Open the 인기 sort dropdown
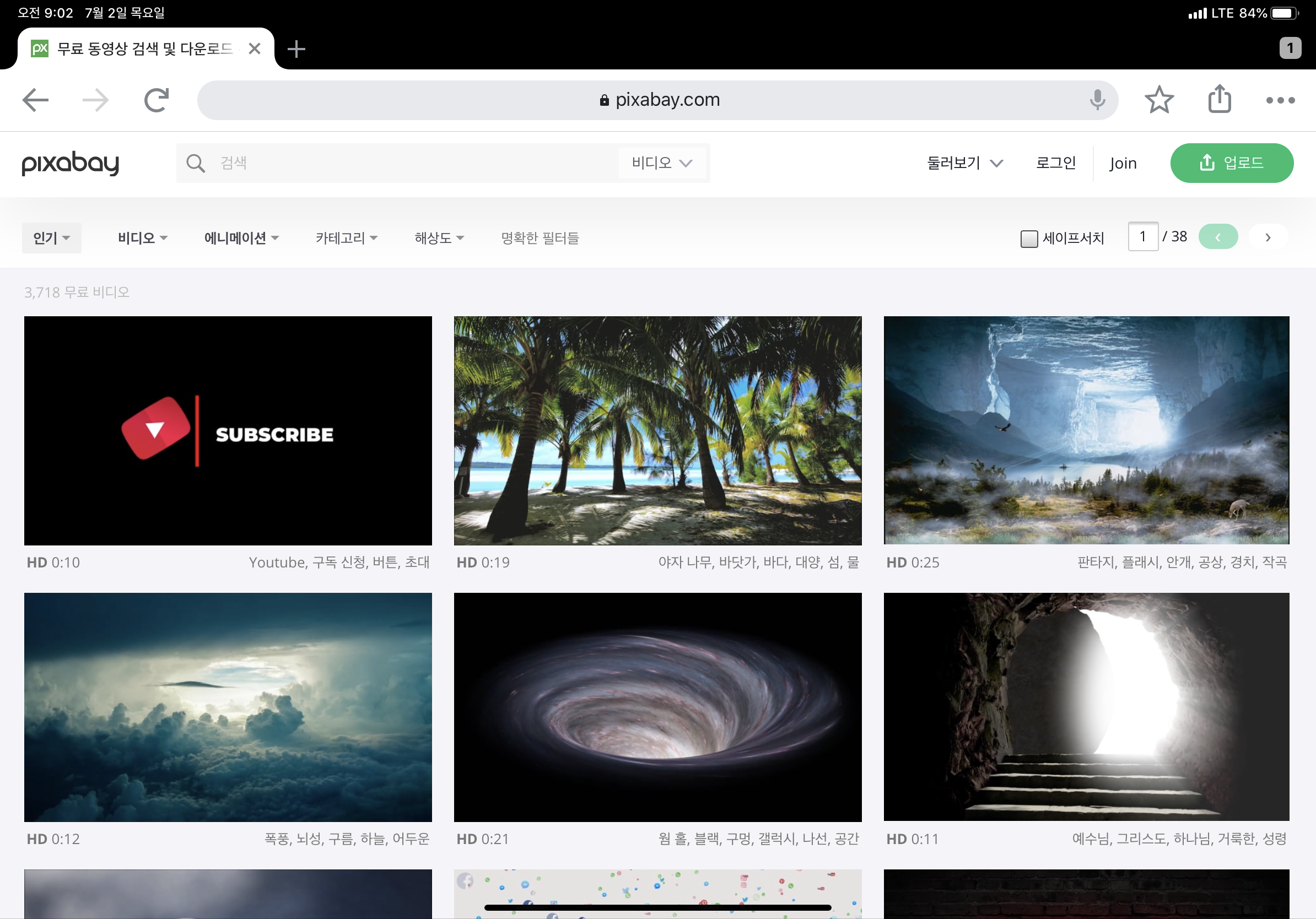 pyautogui.click(x=52, y=238)
